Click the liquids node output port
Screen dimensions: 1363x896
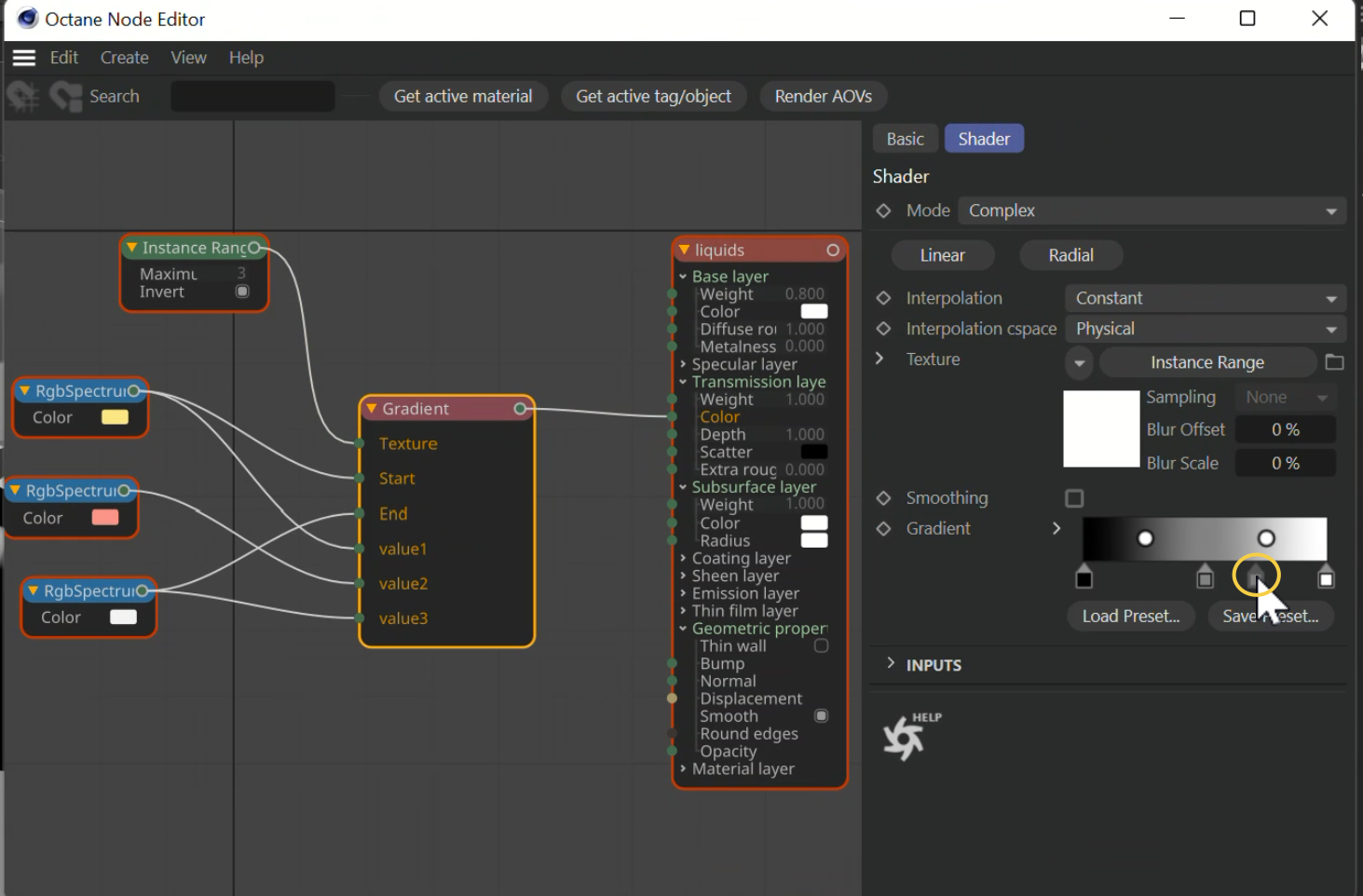click(833, 250)
